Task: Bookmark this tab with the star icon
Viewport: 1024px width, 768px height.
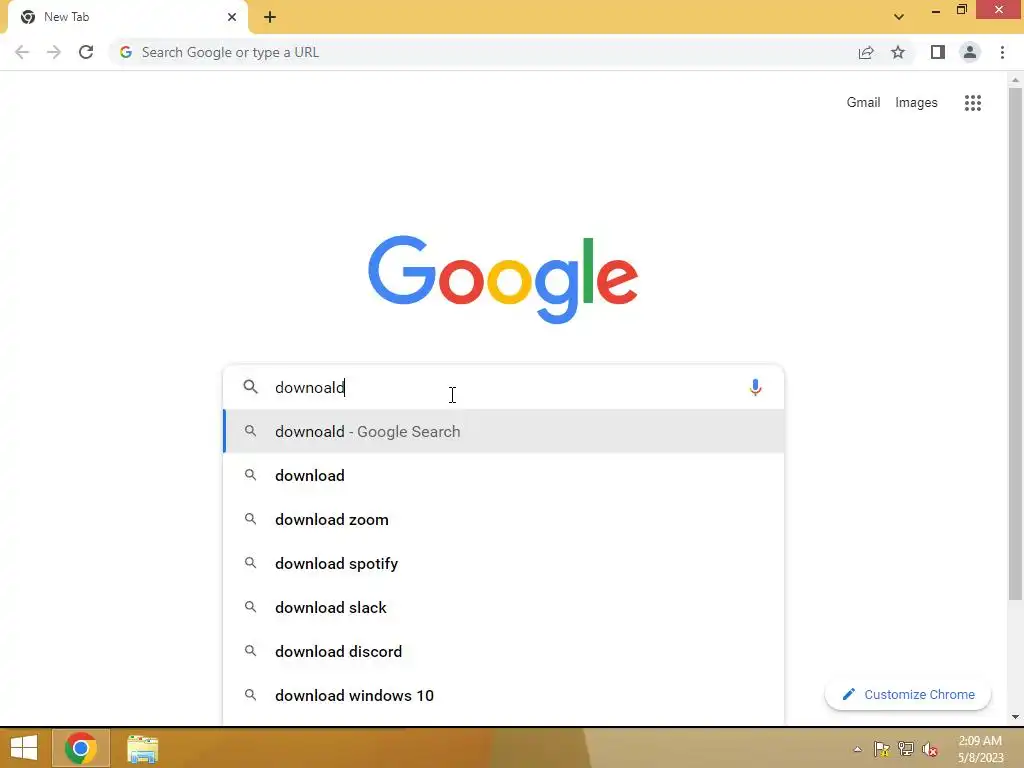Action: tap(898, 52)
